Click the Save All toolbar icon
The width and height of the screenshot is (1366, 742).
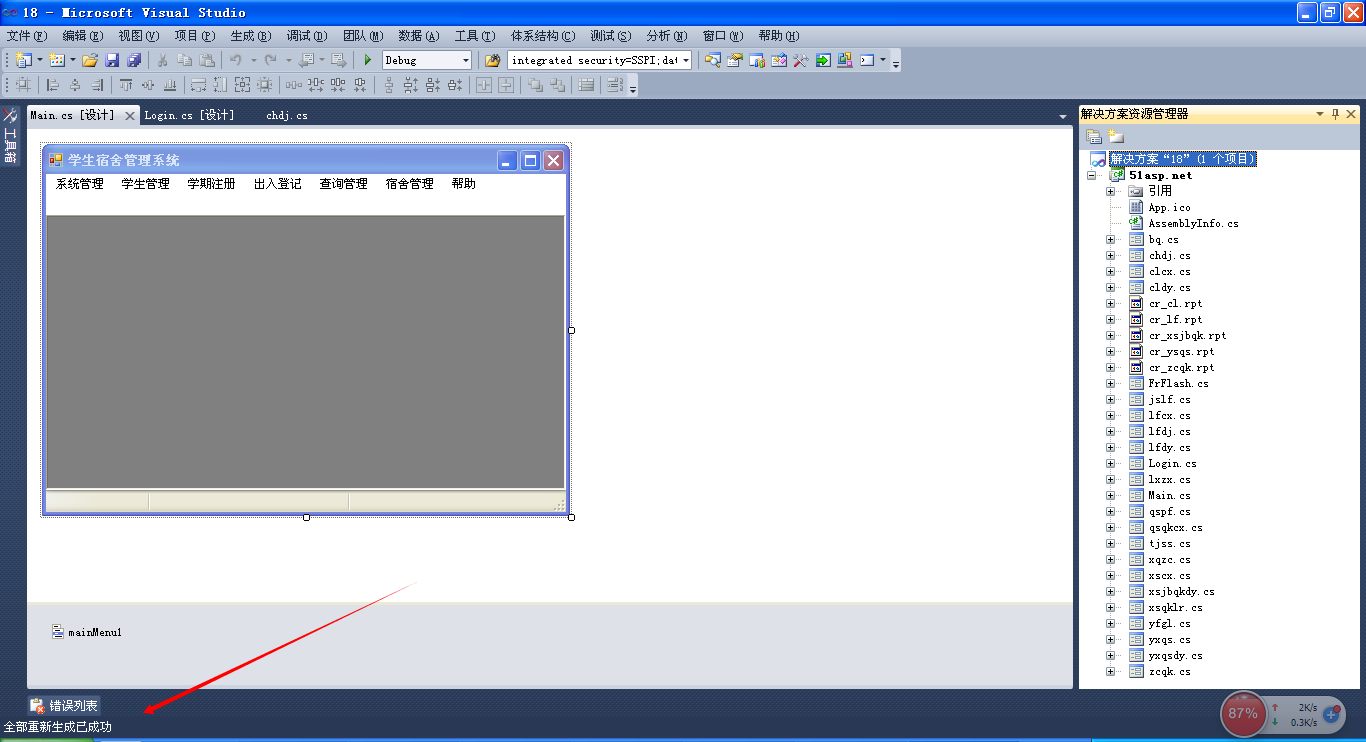(134, 60)
